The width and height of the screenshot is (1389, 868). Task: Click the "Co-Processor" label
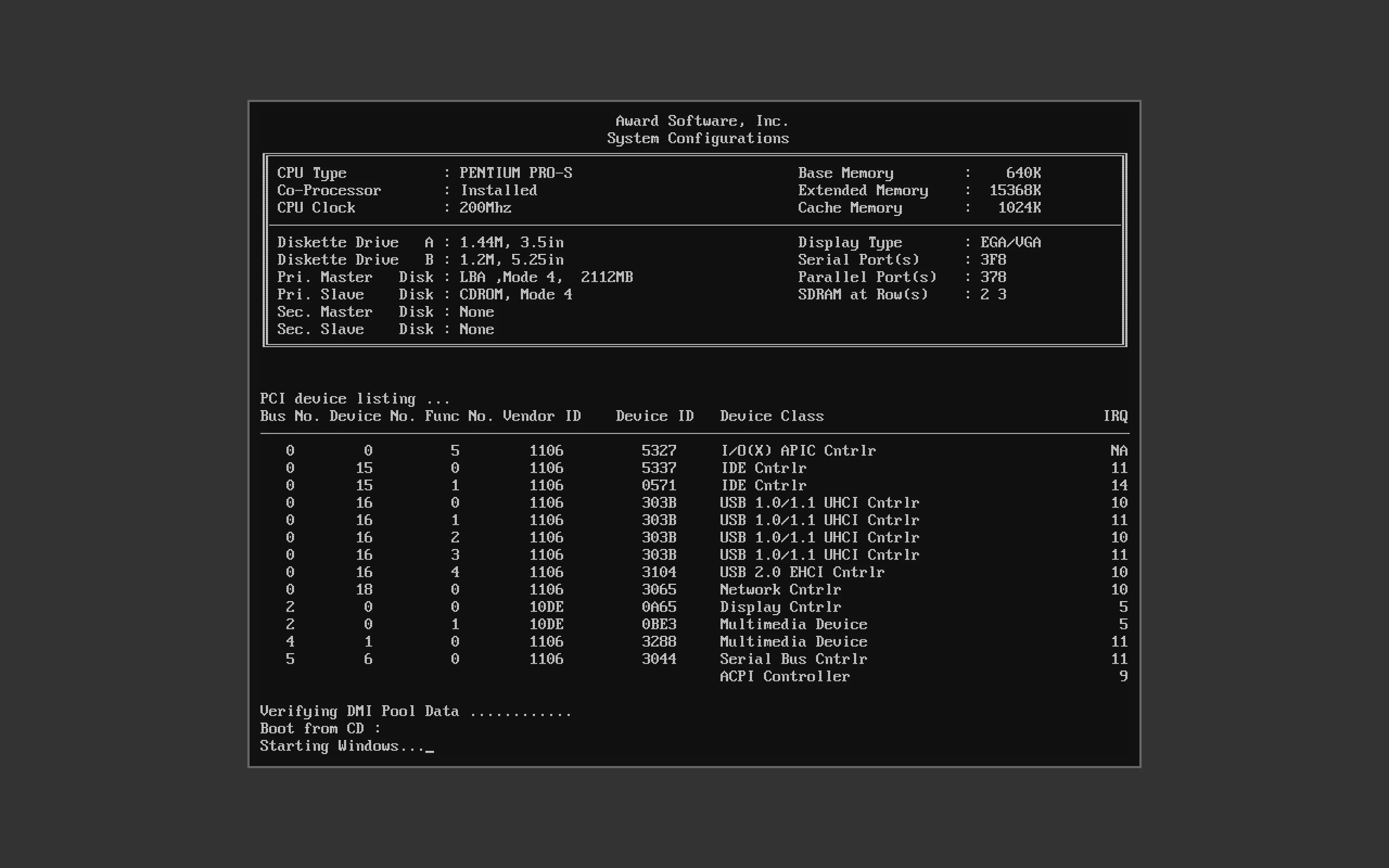pos(329,190)
